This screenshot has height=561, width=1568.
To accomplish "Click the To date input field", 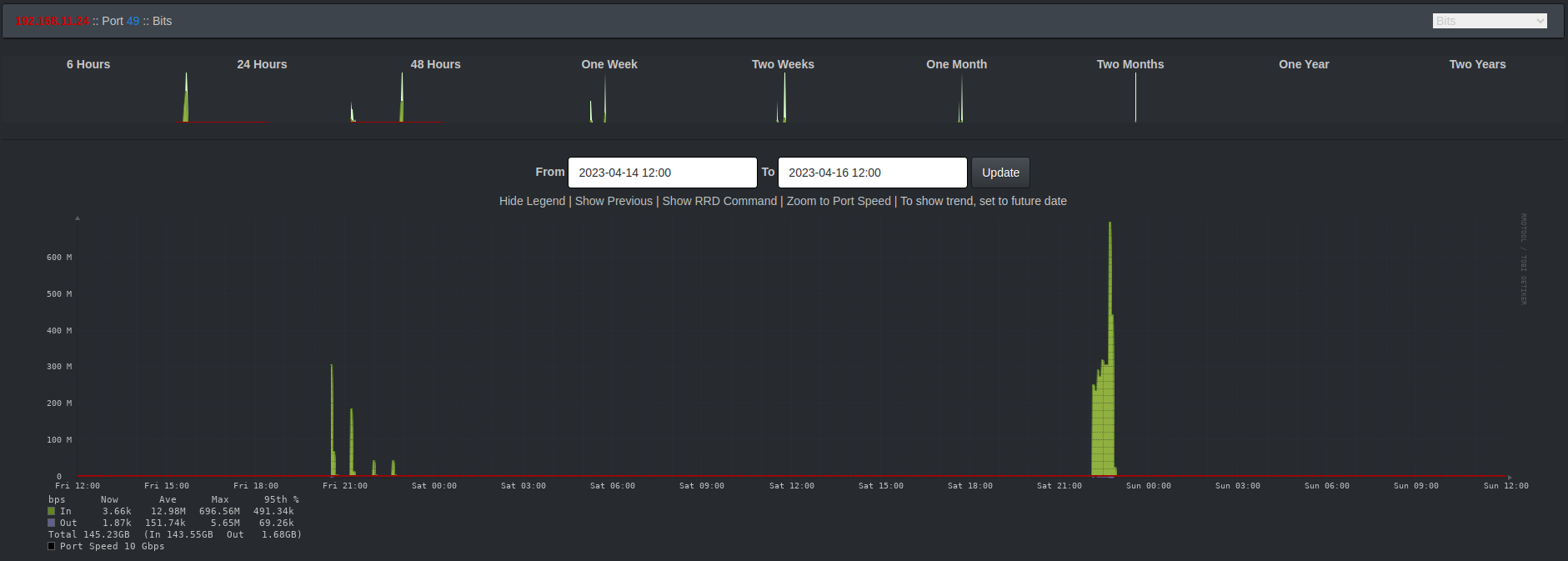I will pyautogui.click(x=872, y=173).
